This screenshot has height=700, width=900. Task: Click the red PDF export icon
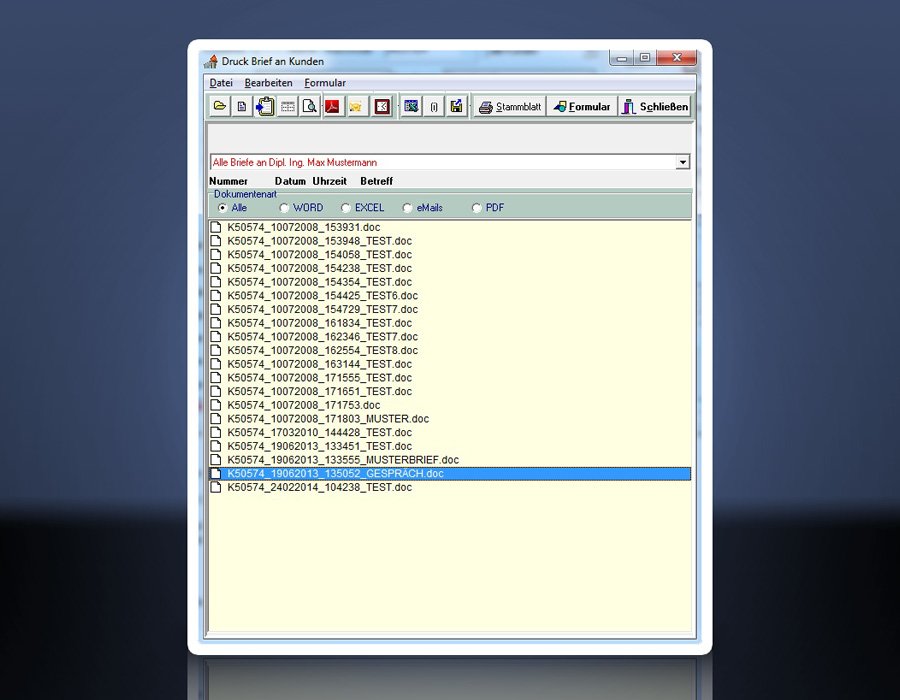[x=332, y=106]
